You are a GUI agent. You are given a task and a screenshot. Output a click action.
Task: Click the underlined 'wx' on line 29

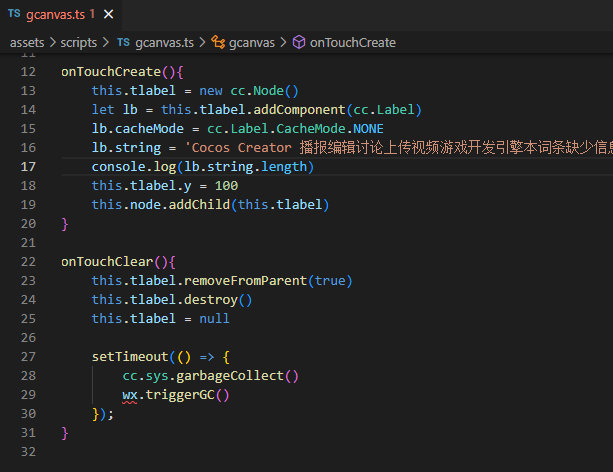point(130,395)
